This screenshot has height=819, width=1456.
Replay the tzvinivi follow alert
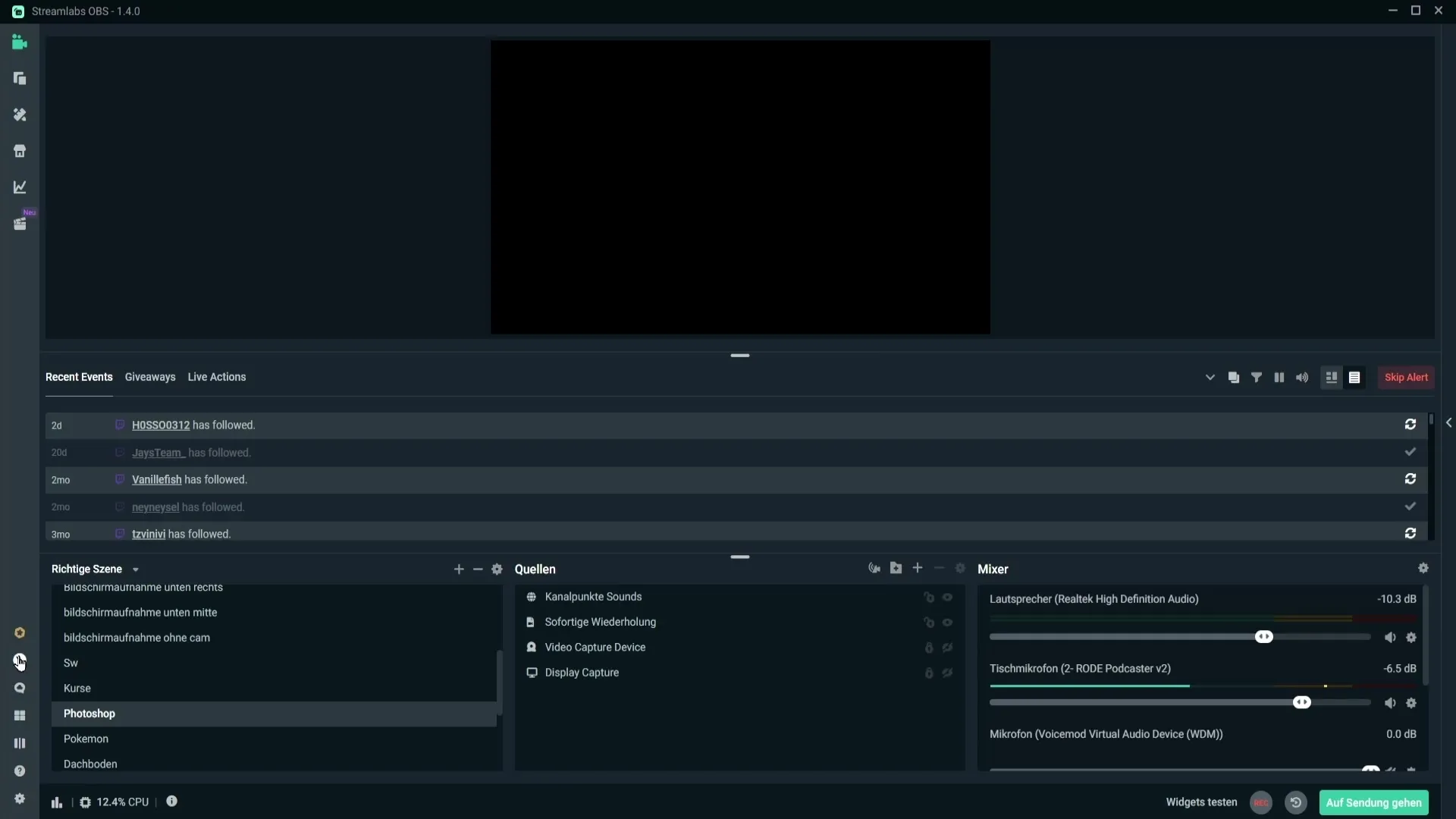[x=1410, y=534]
